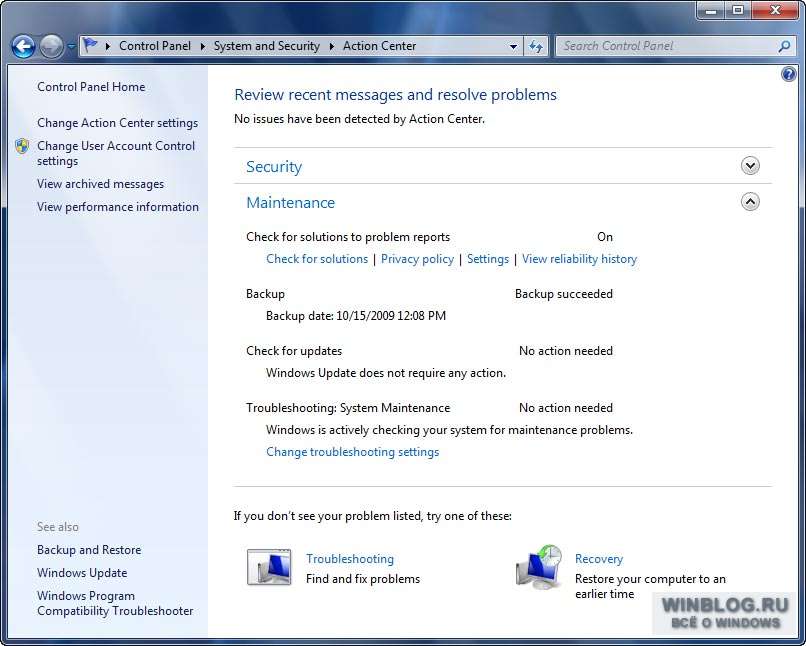
Task: Click System and Security breadcrumb
Action: pos(266,46)
